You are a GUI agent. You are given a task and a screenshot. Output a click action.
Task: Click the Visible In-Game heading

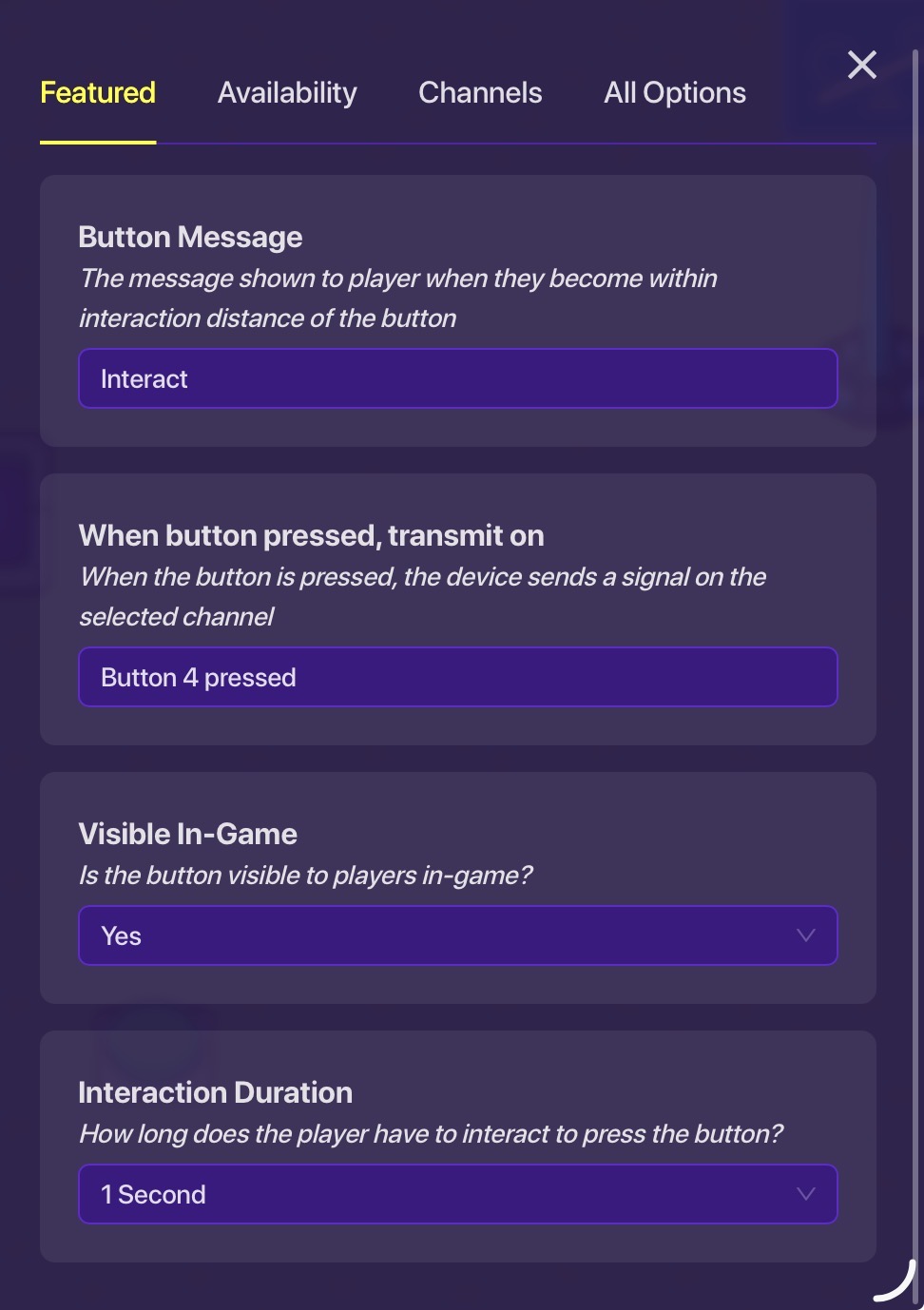(x=187, y=835)
